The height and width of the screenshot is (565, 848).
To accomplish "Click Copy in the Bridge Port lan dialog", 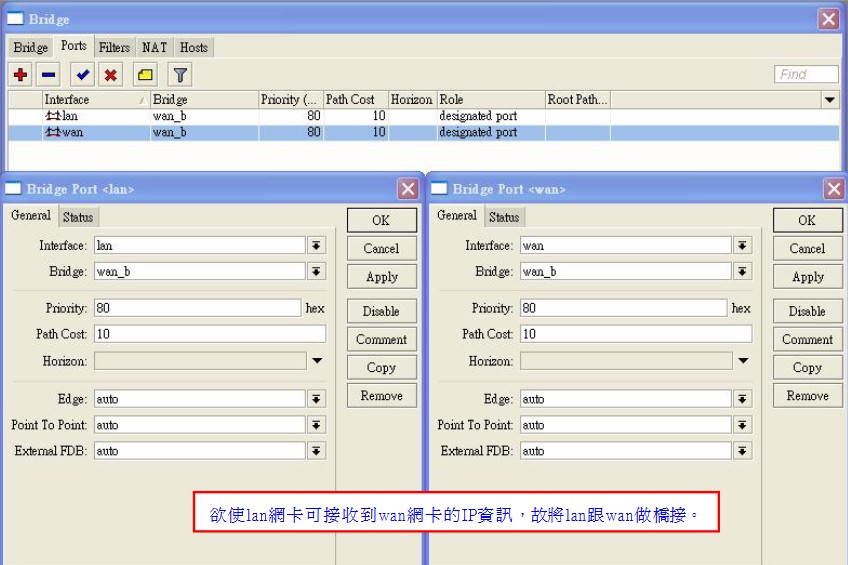I will pyautogui.click(x=381, y=368).
